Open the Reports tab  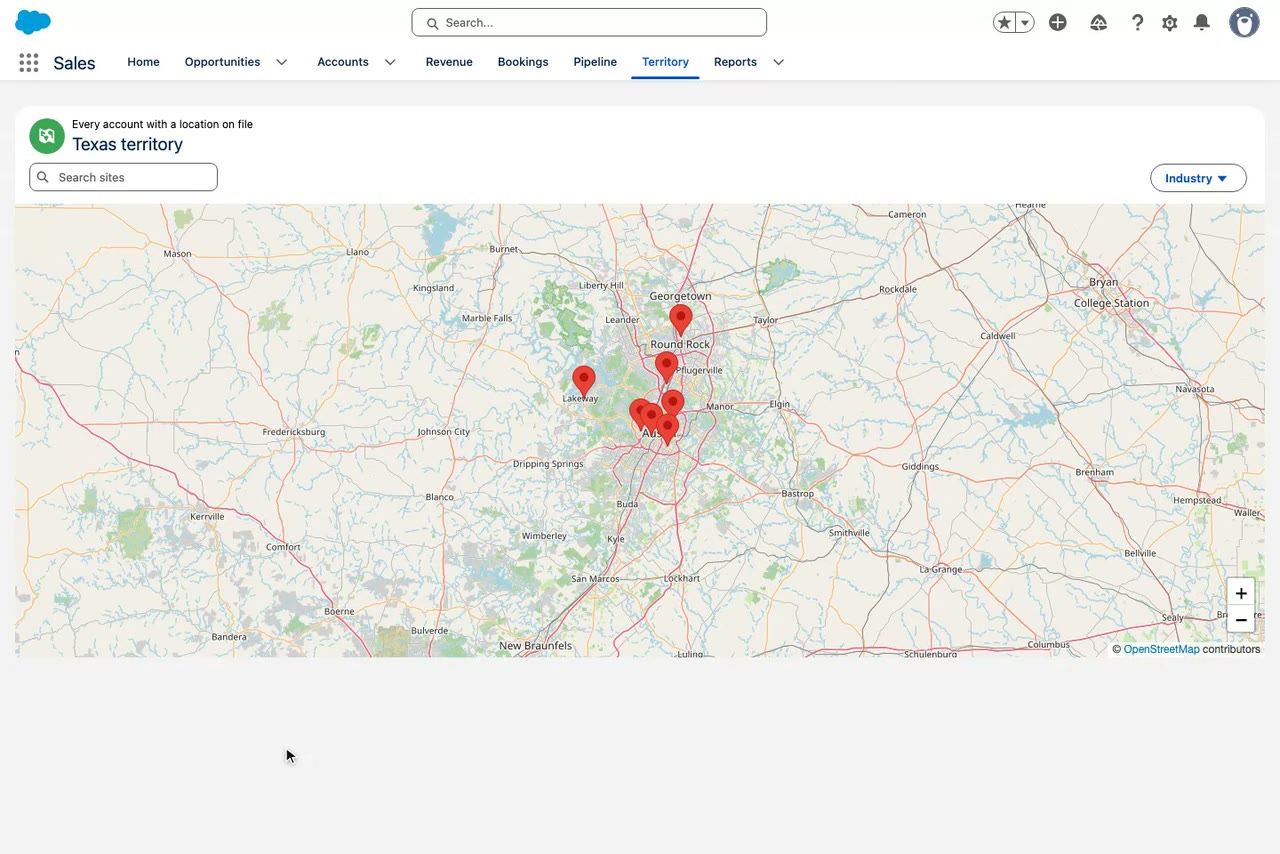[735, 62]
